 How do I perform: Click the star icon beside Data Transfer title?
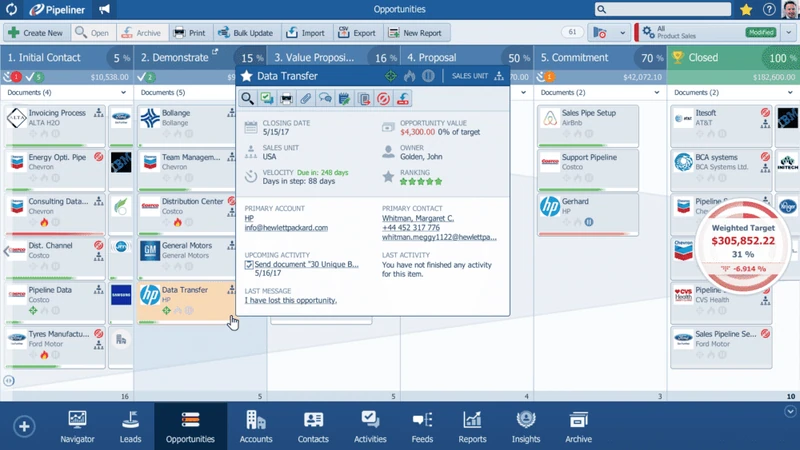[x=247, y=76]
